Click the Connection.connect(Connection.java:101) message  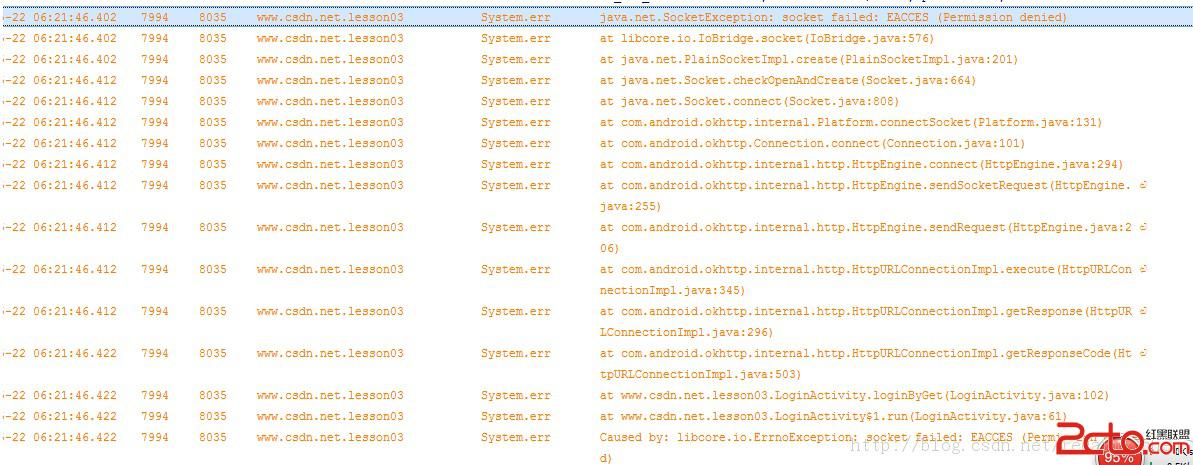coord(812,143)
